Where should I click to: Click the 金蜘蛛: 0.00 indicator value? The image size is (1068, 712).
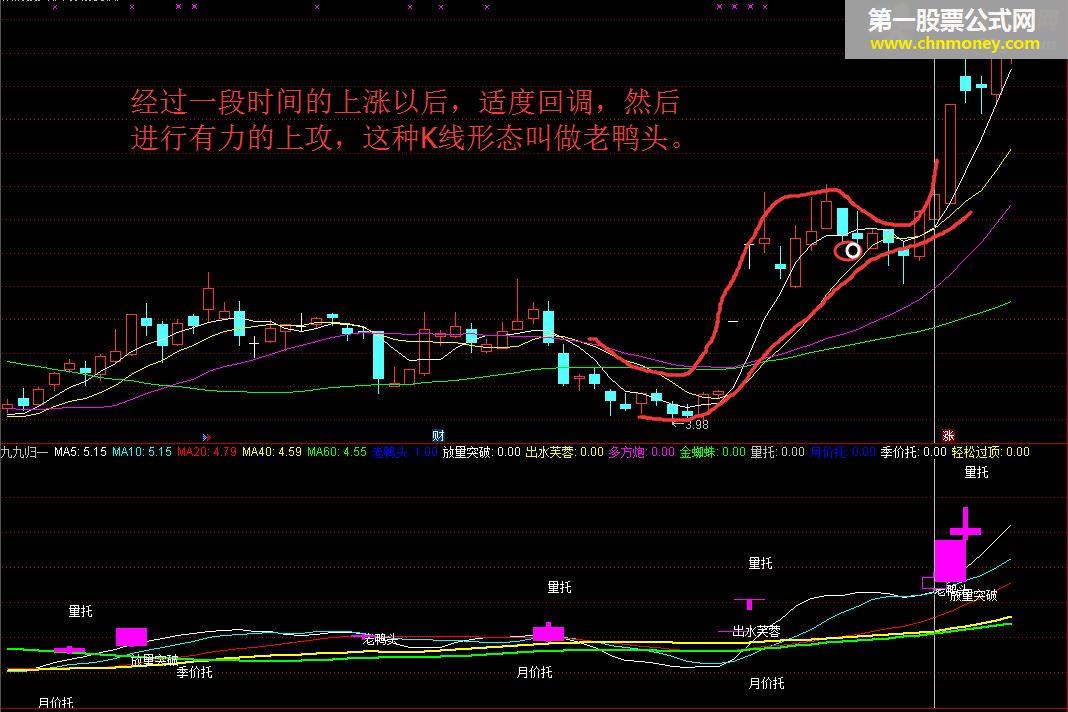point(712,452)
